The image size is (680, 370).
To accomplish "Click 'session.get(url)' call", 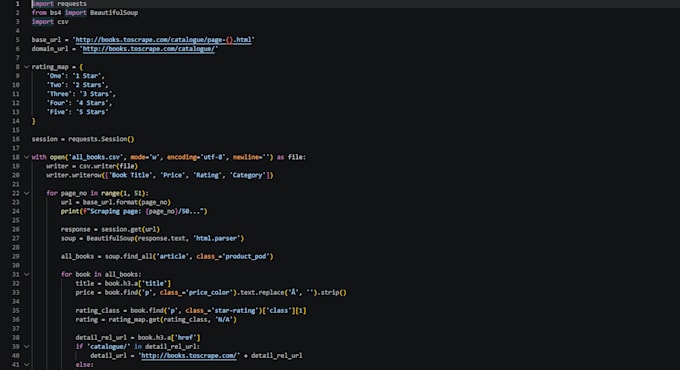I will pyautogui.click(x=131, y=229).
